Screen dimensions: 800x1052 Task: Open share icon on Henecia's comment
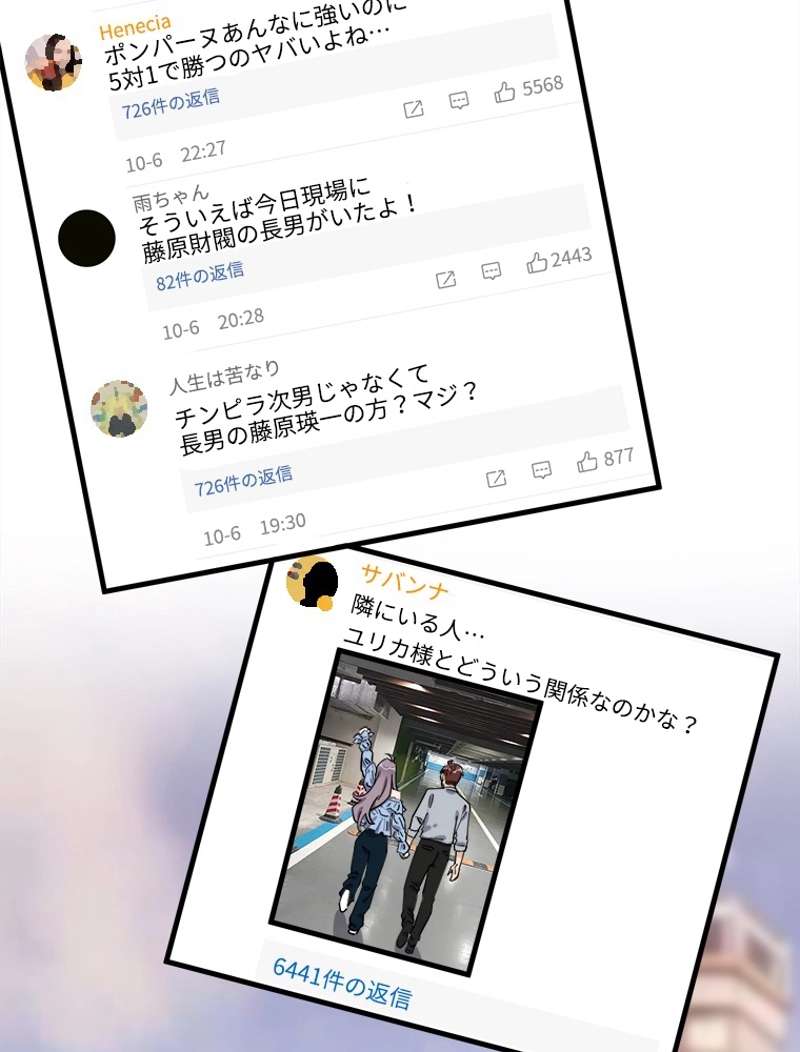413,109
